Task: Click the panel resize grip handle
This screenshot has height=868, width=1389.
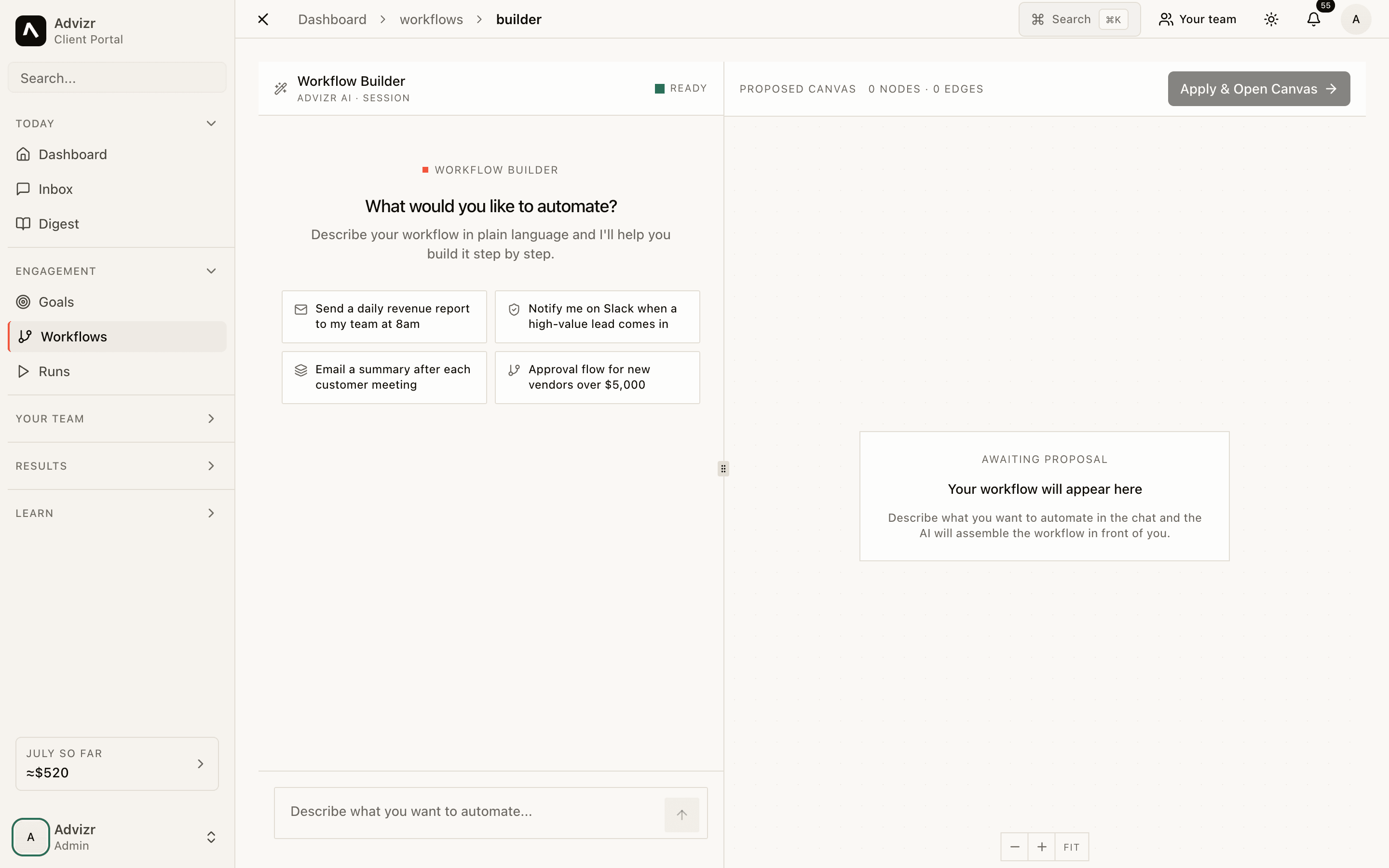Action: pos(723,468)
